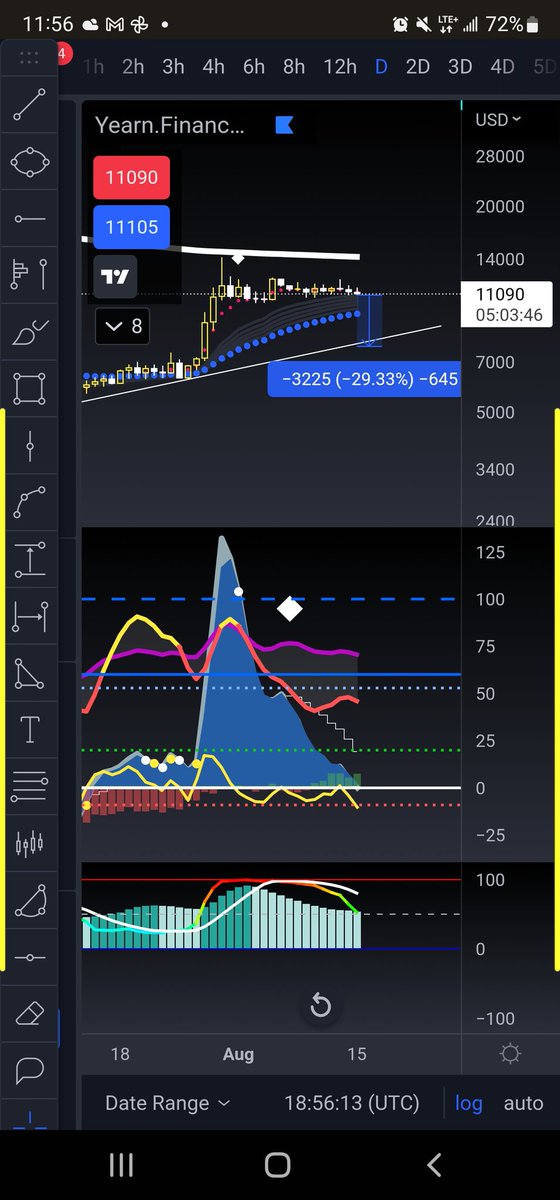Toggle auto scale
Viewport: 560px width, 1200px height.
click(x=523, y=1103)
